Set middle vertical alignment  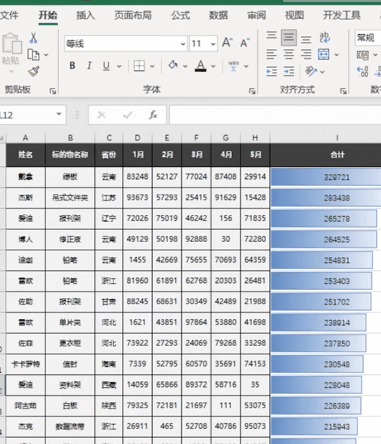click(289, 37)
